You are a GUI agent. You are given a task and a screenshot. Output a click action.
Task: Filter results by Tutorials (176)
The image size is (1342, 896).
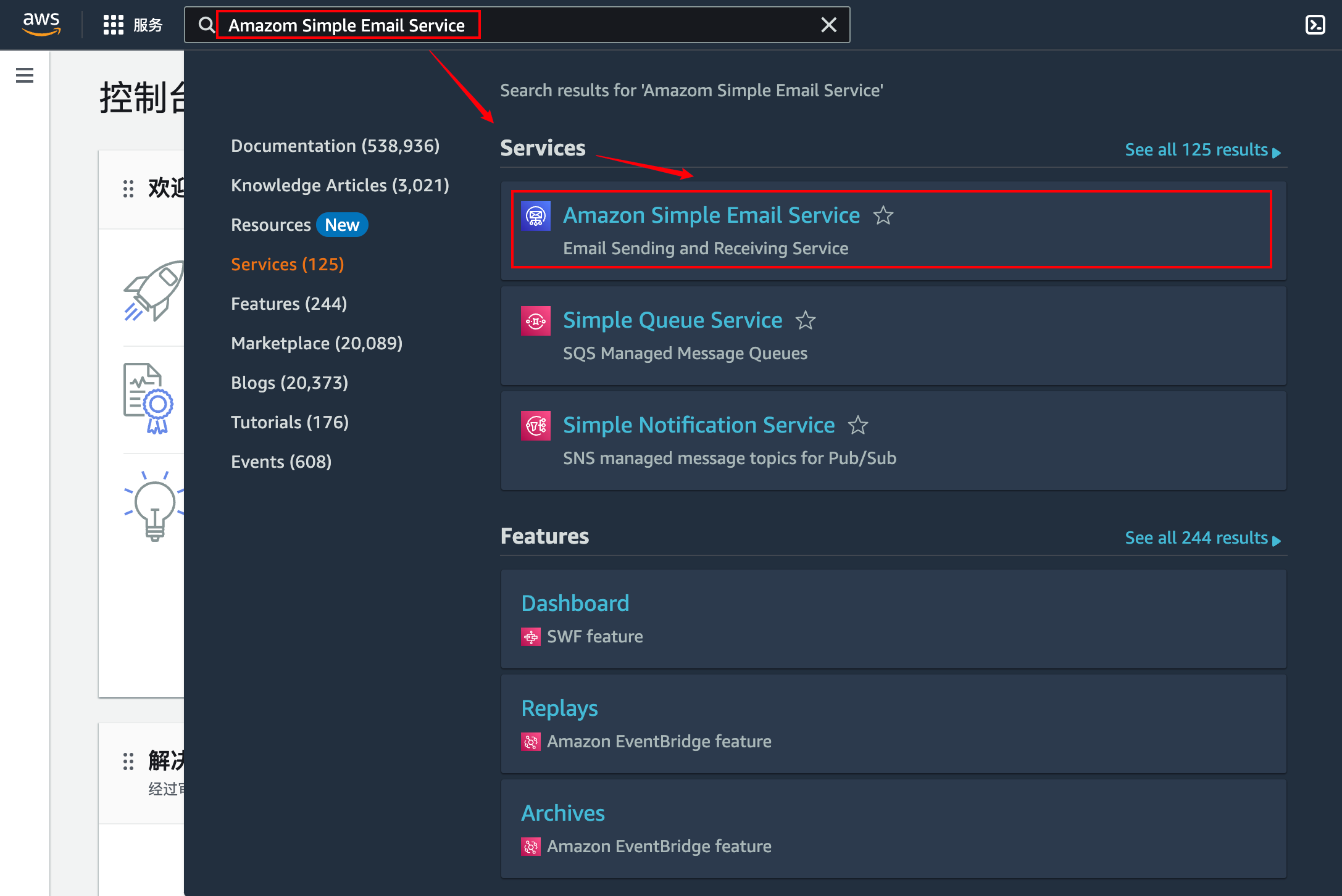click(290, 422)
